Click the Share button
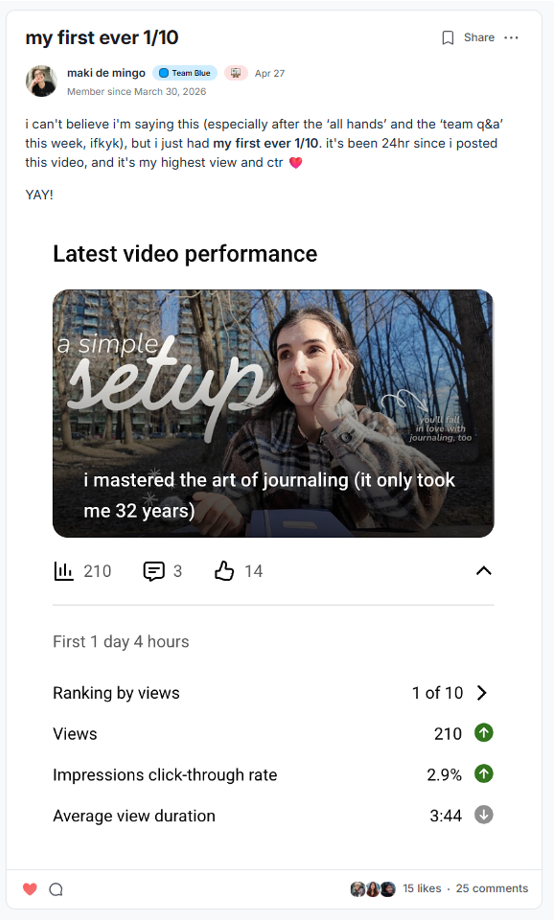554x920 pixels. click(479, 38)
